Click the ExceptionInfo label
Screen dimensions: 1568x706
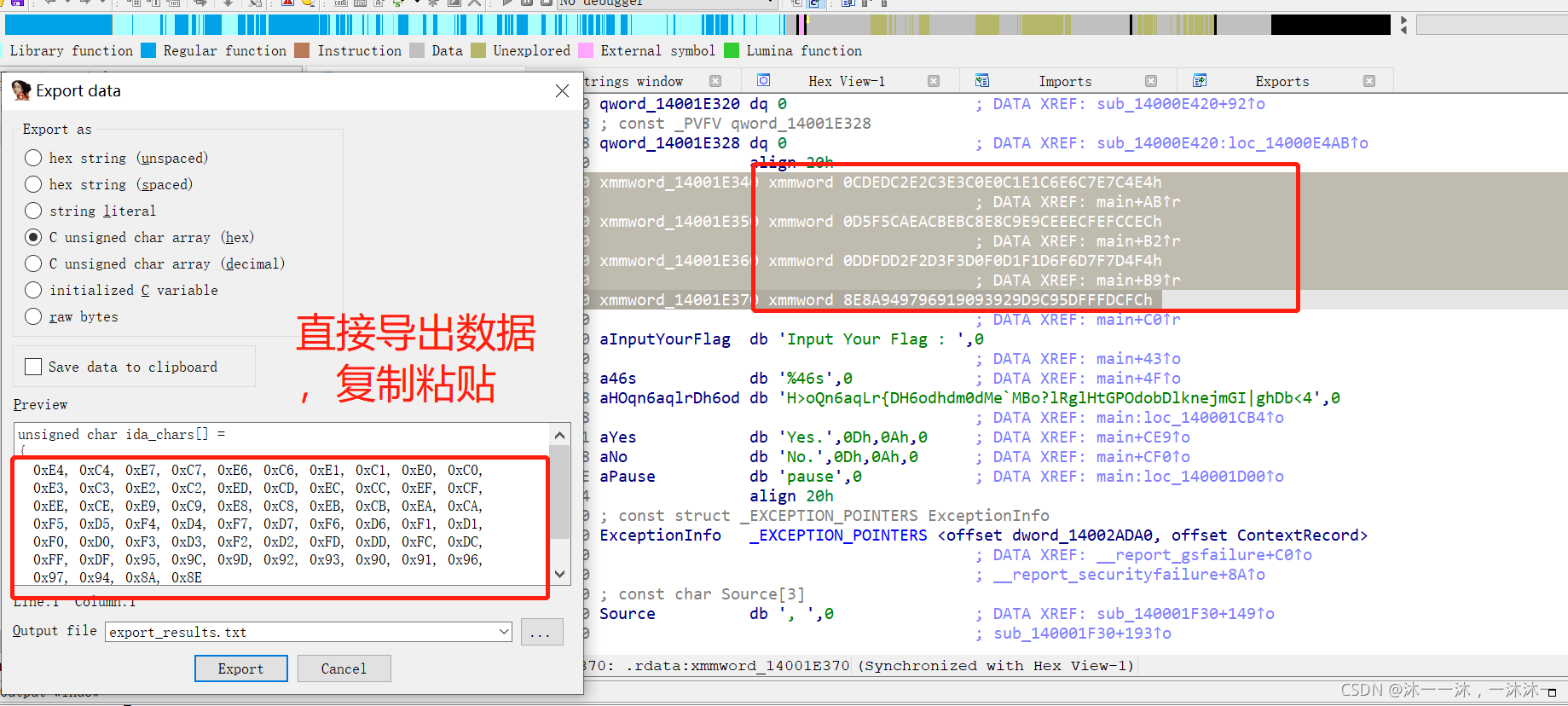click(x=660, y=535)
